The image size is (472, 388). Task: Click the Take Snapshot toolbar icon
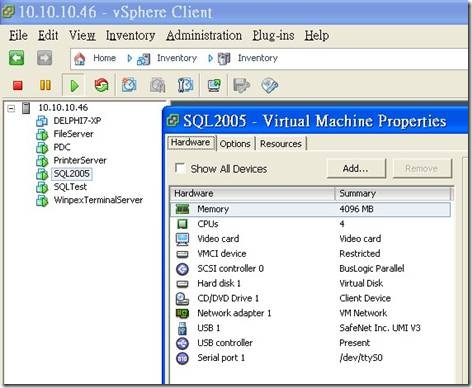[x=129, y=85]
